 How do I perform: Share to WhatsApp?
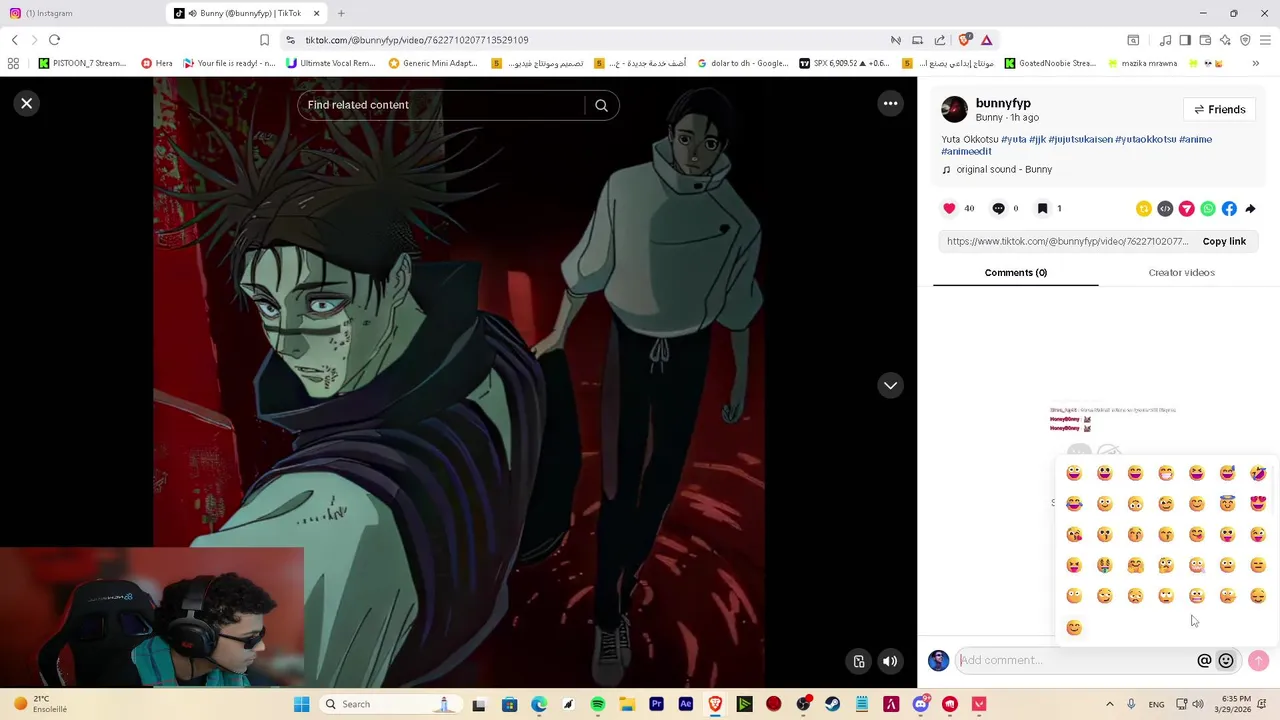point(1208,209)
